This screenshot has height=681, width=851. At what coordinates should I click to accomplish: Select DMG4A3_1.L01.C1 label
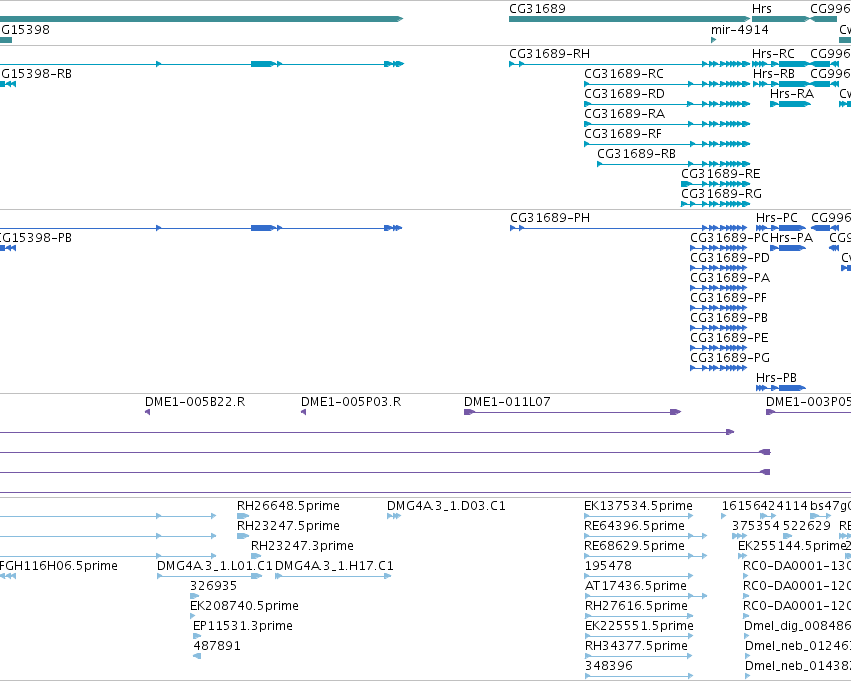pyautogui.click(x=215, y=566)
